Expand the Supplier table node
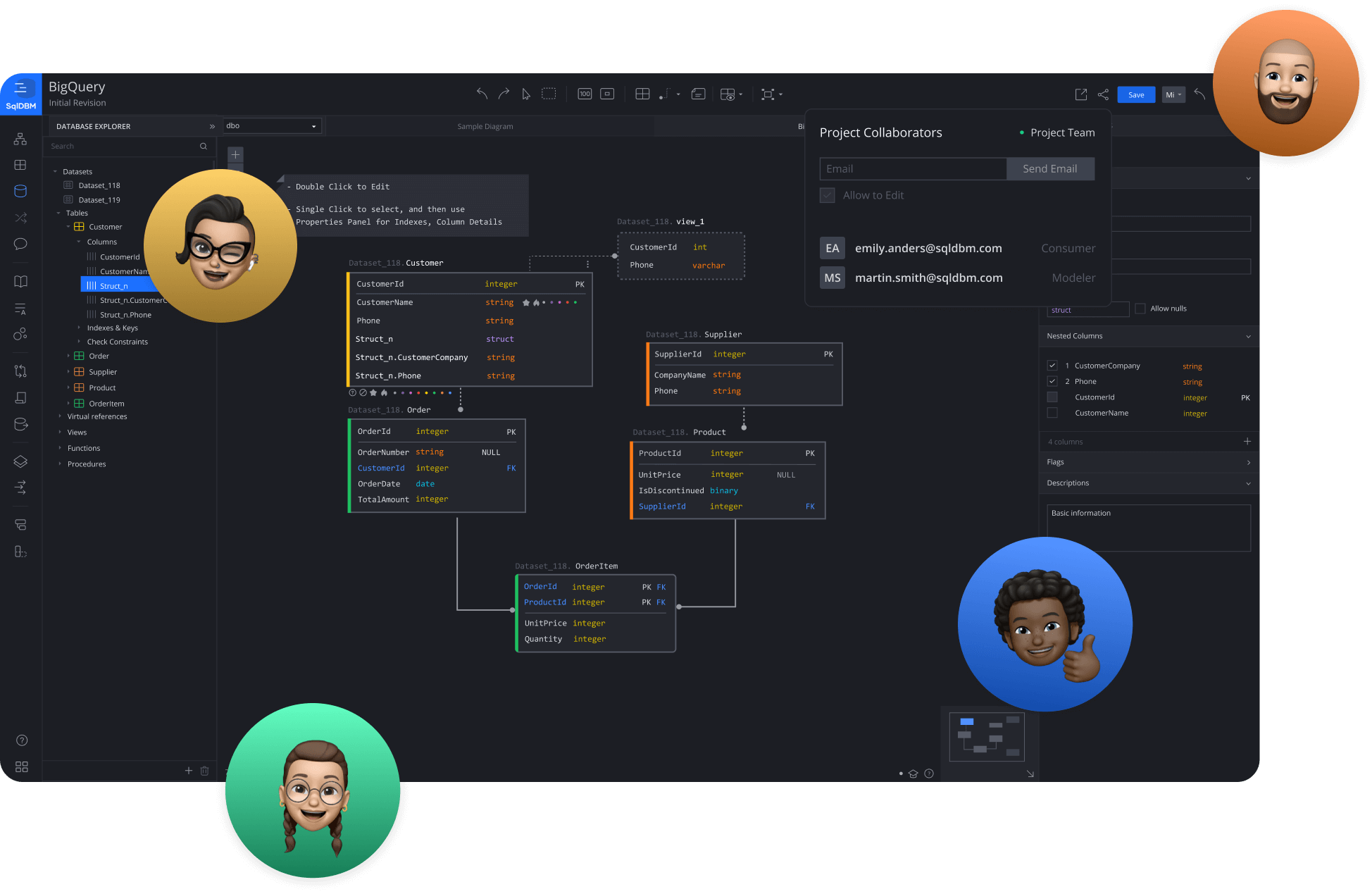 coord(68,372)
